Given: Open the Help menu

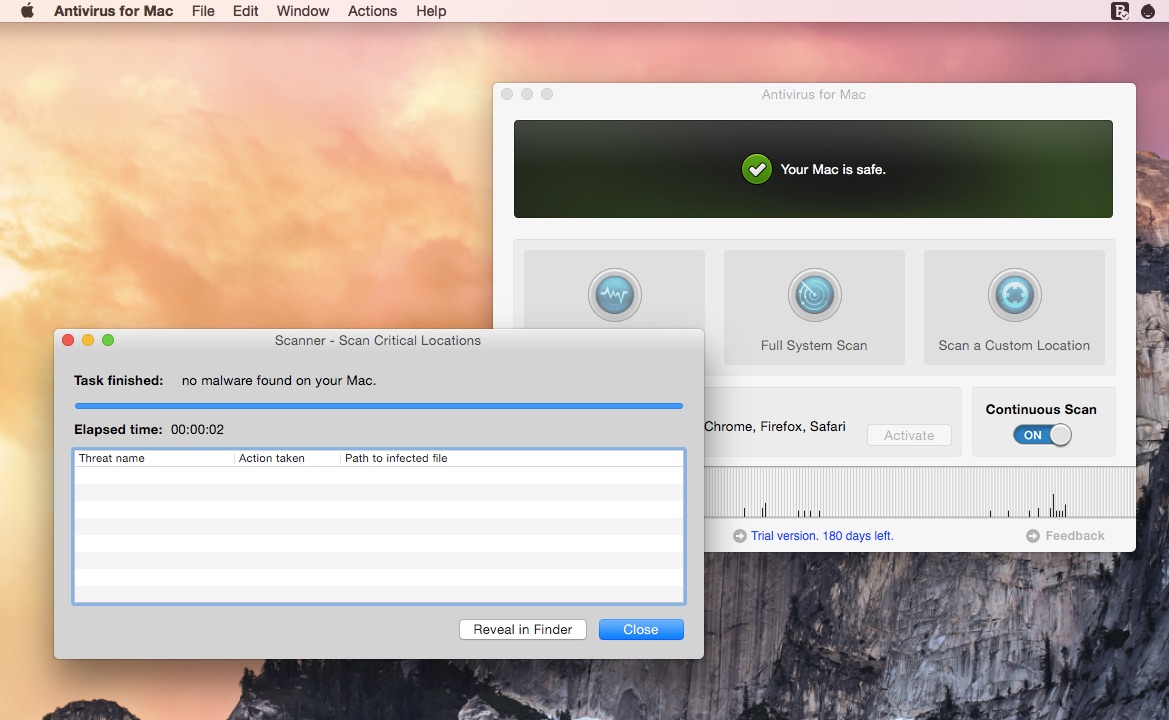Looking at the screenshot, I should point(431,11).
